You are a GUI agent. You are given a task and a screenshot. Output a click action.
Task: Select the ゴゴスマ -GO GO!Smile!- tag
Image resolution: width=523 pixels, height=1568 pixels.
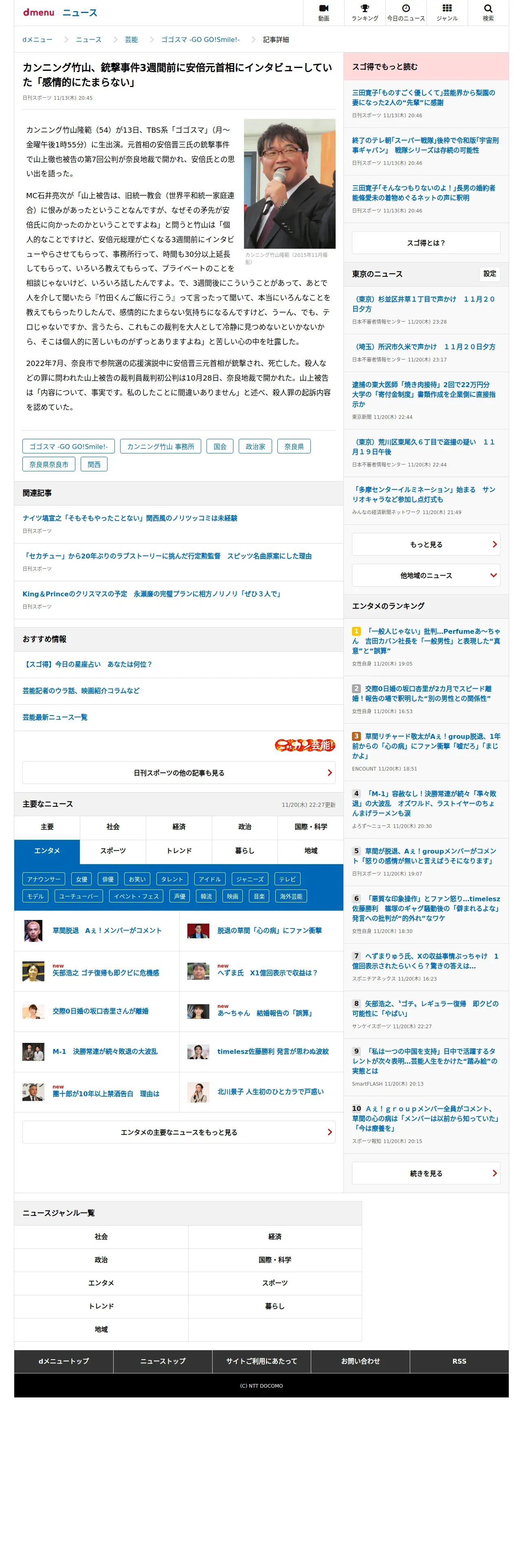click(x=68, y=446)
